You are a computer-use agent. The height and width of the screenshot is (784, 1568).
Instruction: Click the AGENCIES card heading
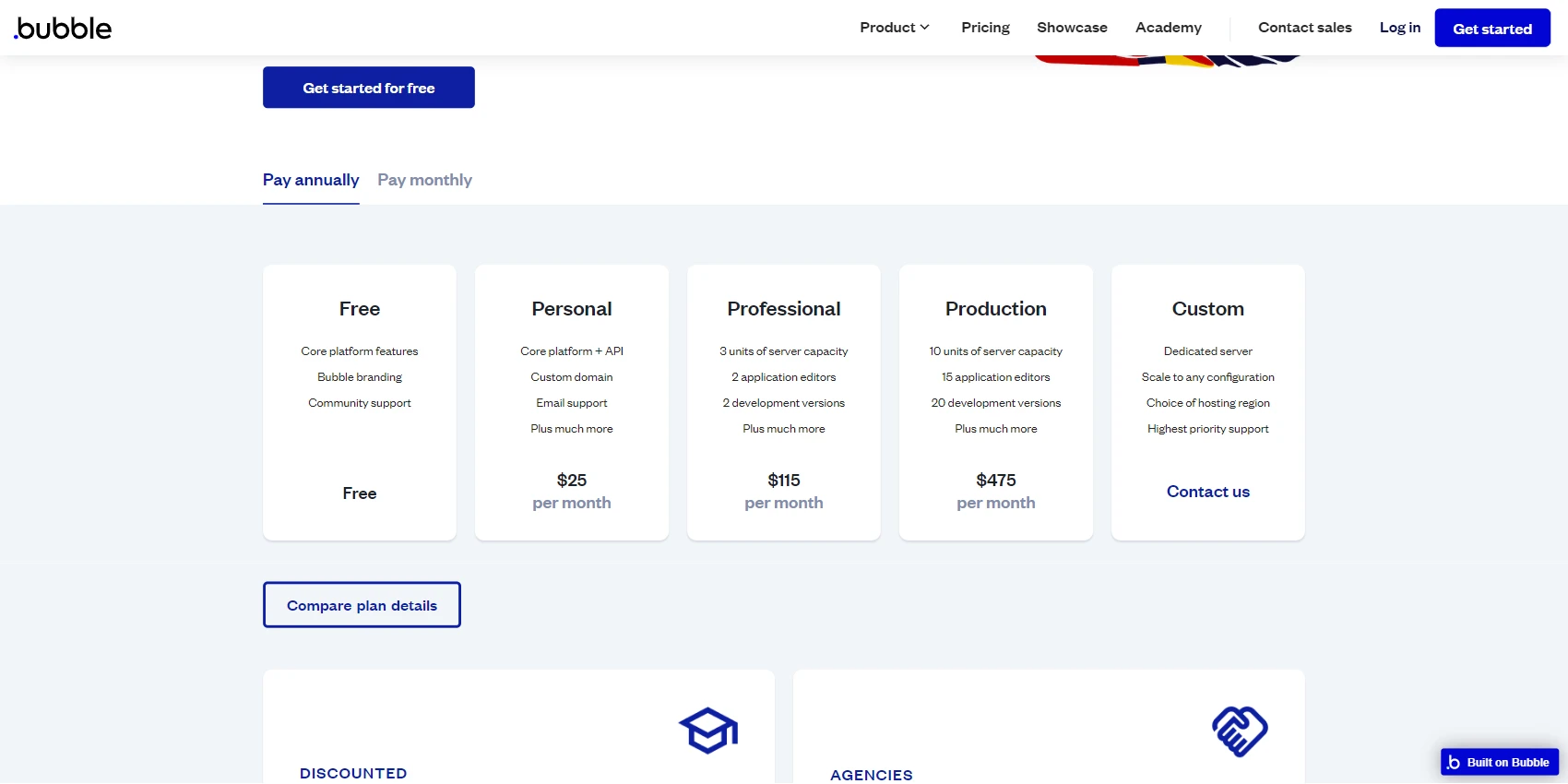[x=872, y=775]
